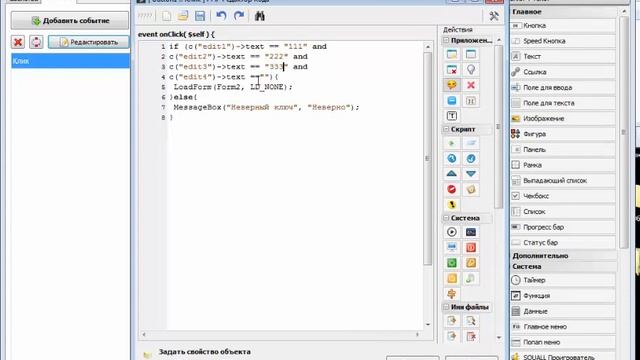Click the green arrow icon in Скрипт group
The image size is (640, 360).
(452, 143)
